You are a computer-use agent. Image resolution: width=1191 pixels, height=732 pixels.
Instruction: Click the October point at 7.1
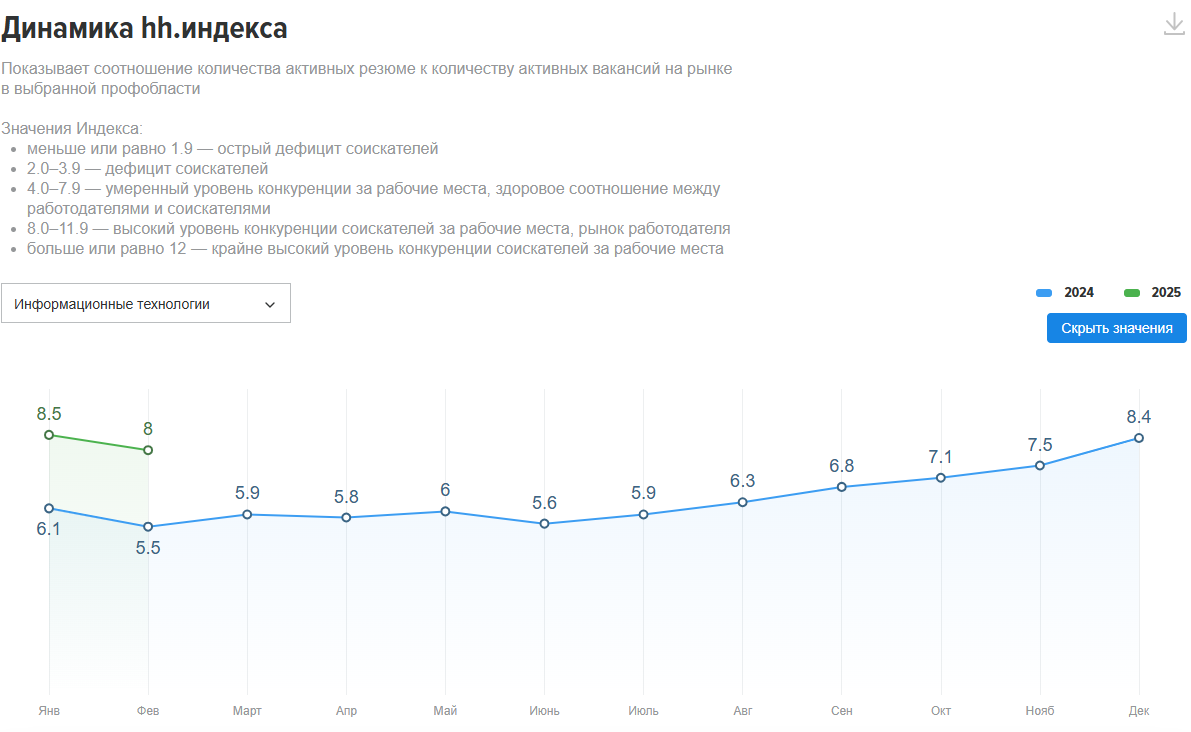click(x=941, y=478)
